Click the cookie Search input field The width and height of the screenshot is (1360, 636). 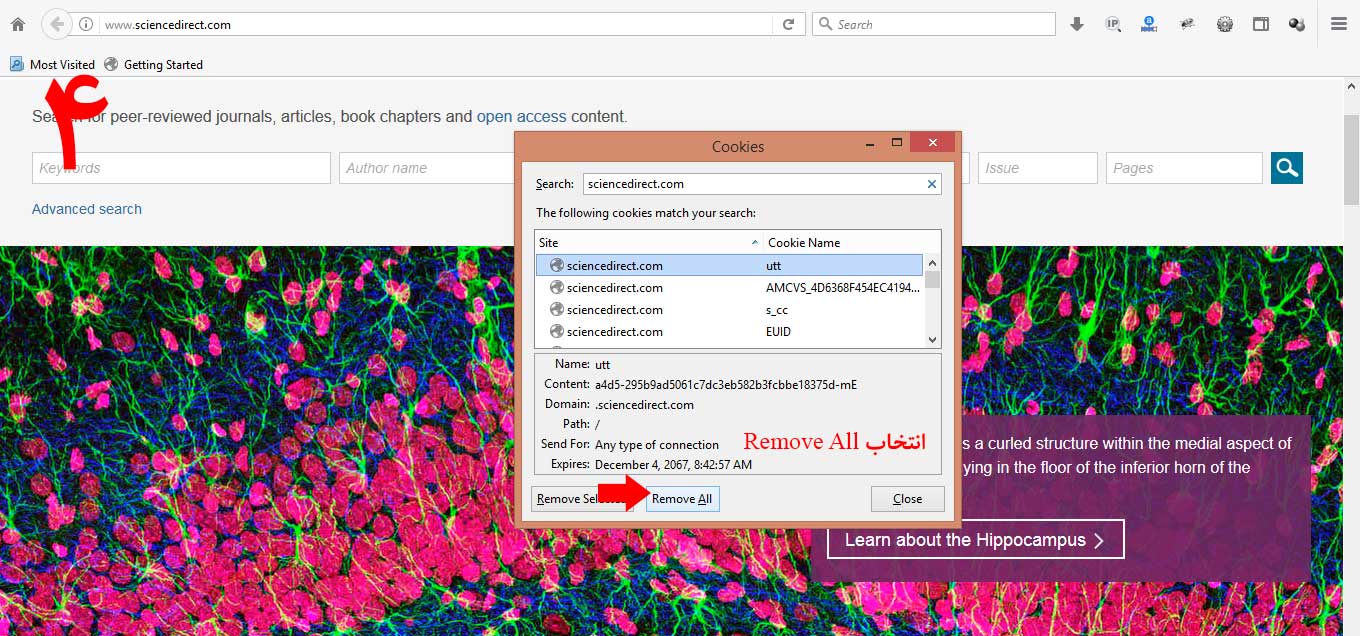(762, 184)
